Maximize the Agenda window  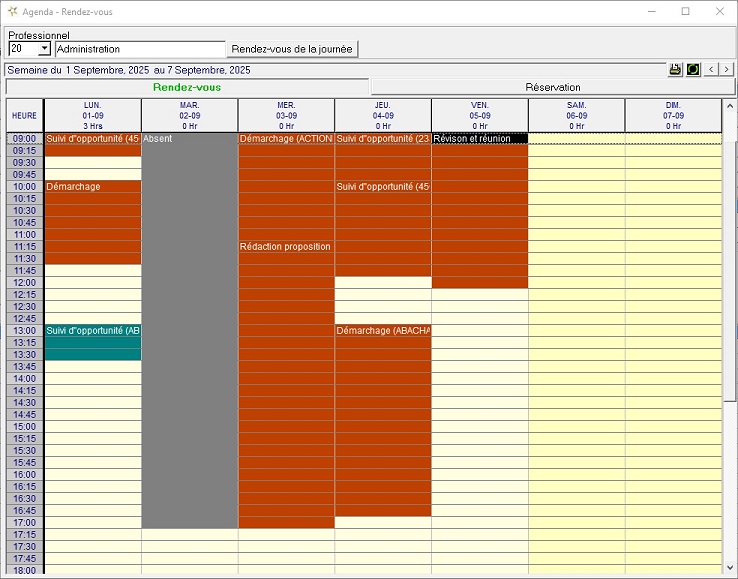click(x=685, y=11)
